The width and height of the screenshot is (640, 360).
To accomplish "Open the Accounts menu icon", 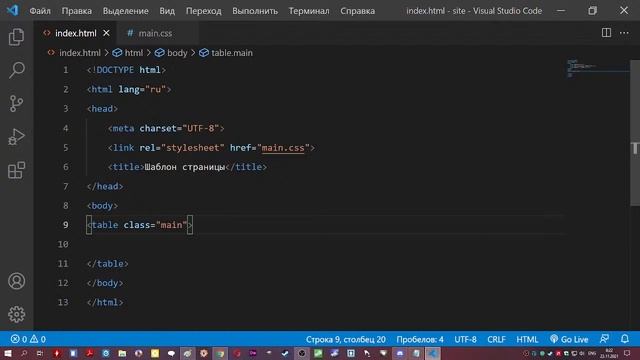I will click(16, 281).
